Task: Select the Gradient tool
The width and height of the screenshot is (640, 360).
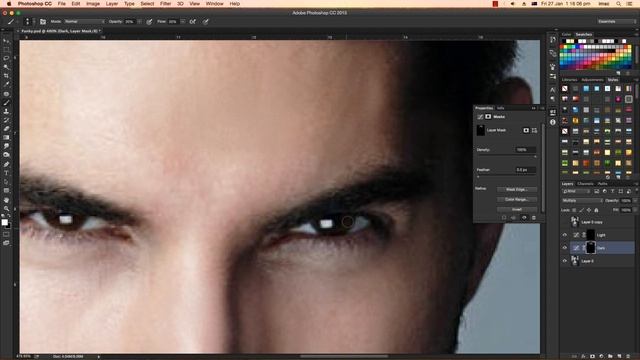Action: [6, 138]
